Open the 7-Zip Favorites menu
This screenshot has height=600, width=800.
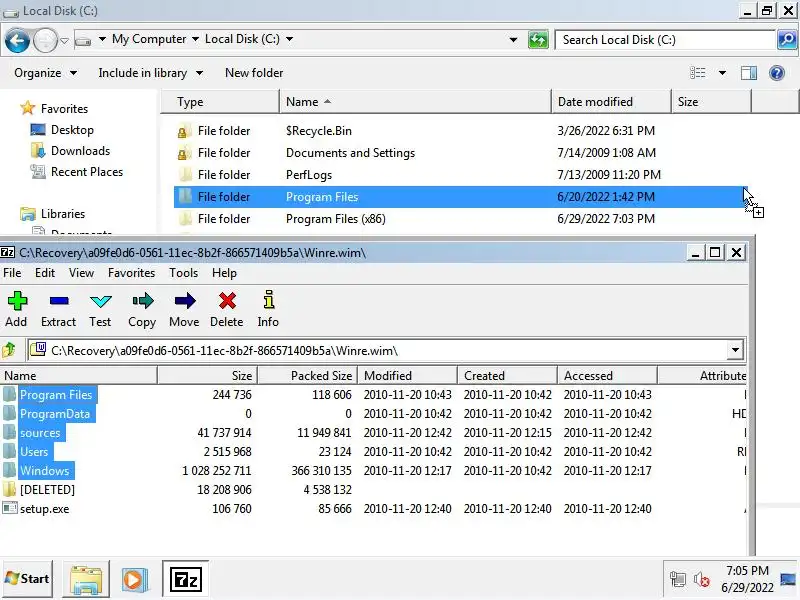131,273
